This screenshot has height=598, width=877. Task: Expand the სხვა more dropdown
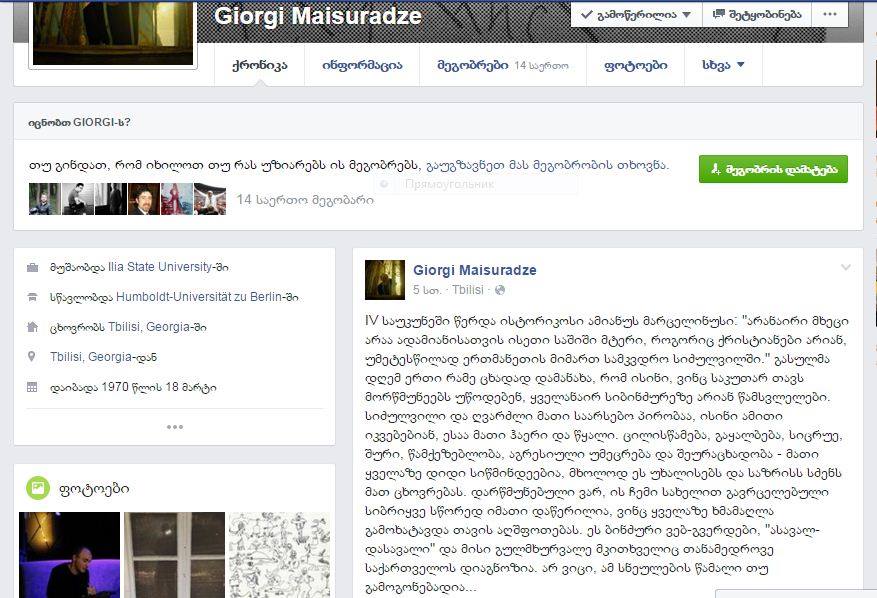click(723, 65)
